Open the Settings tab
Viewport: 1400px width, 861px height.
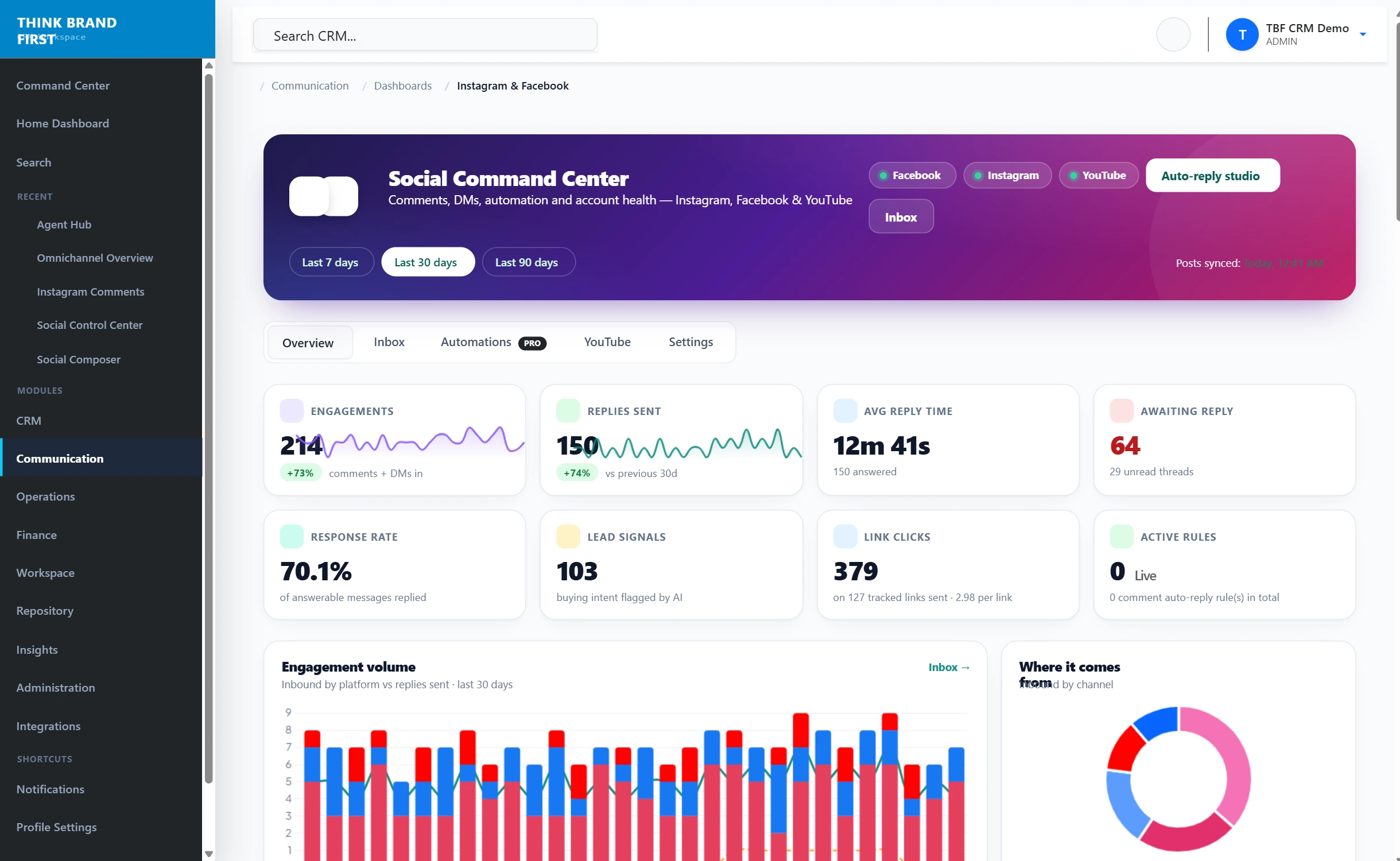pyautogui.click(x=691, y=342)
